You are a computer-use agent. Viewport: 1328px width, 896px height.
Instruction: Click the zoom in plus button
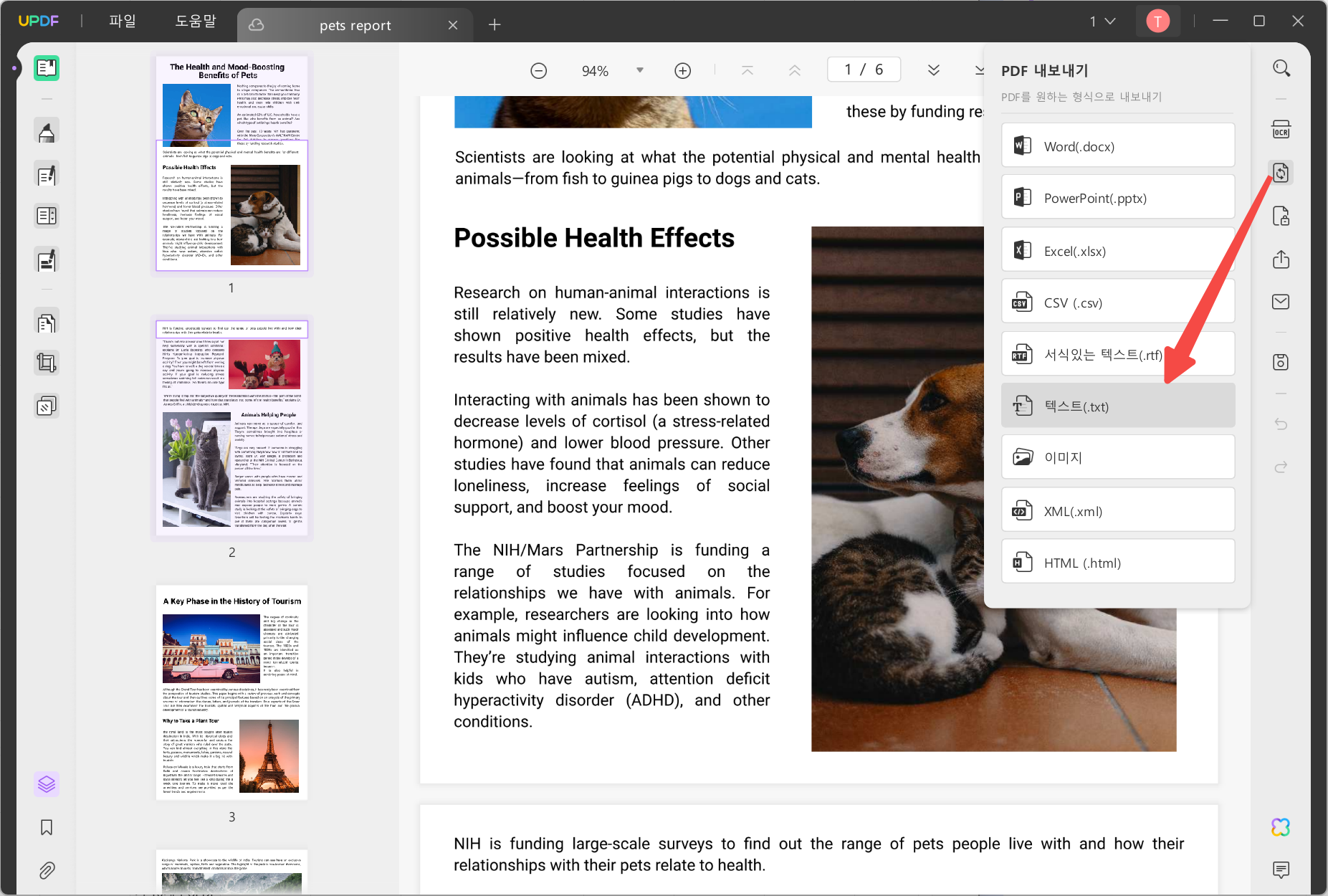click(683, 70)
